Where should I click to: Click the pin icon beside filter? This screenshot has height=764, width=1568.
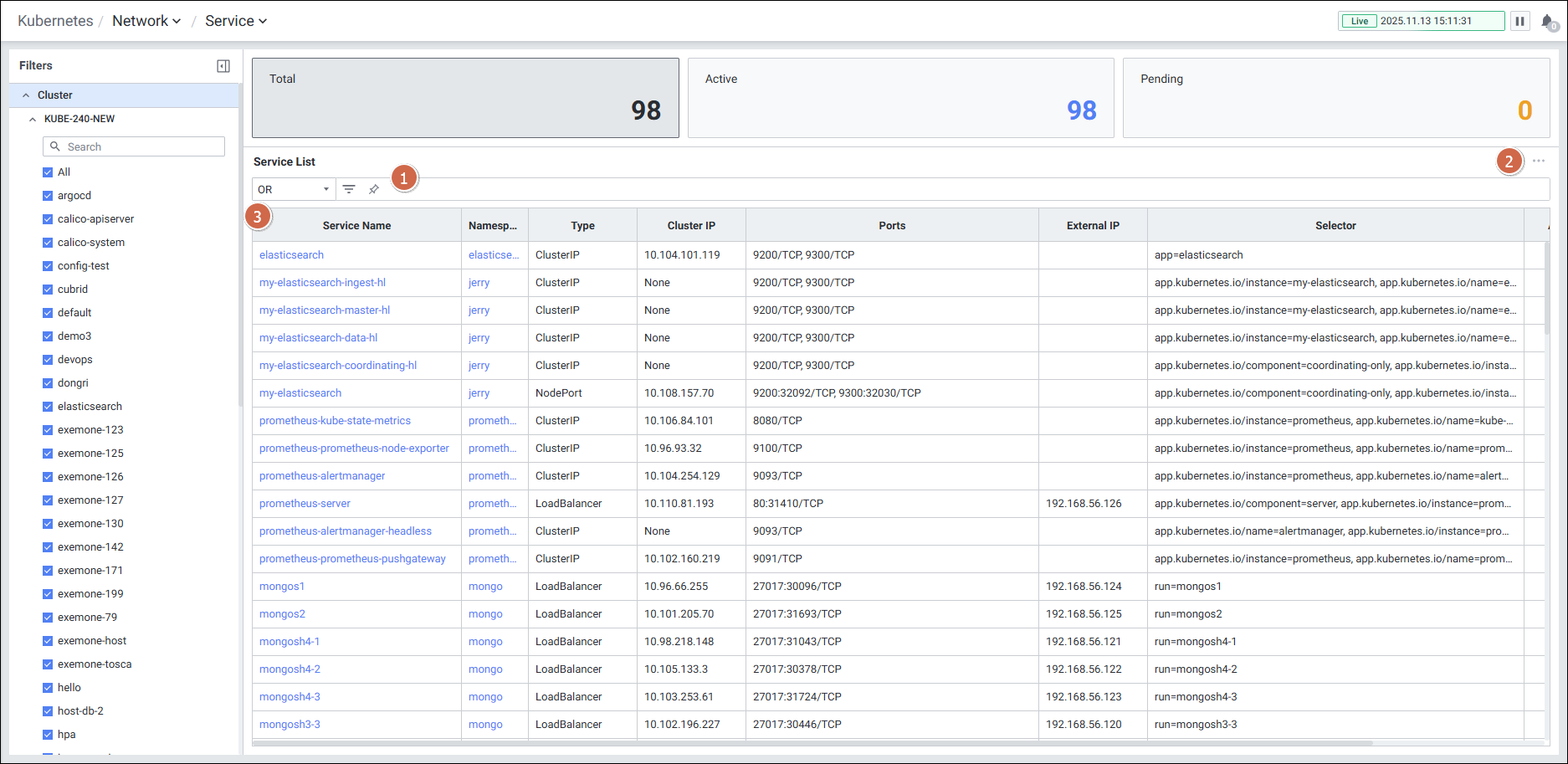pyautogui.click(x=374, y=189)
